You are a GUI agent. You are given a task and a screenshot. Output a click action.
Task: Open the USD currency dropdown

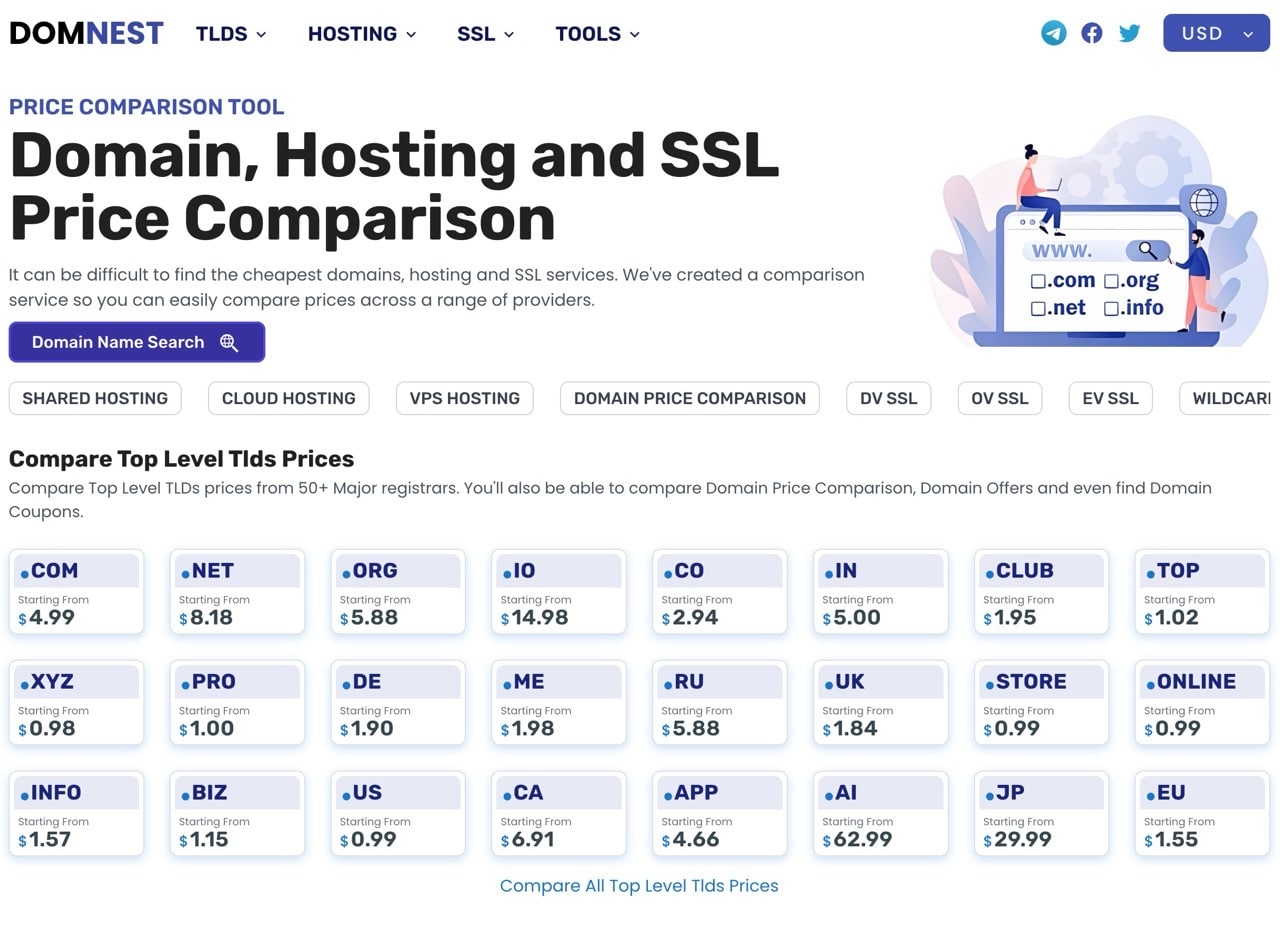point(1216,33)
